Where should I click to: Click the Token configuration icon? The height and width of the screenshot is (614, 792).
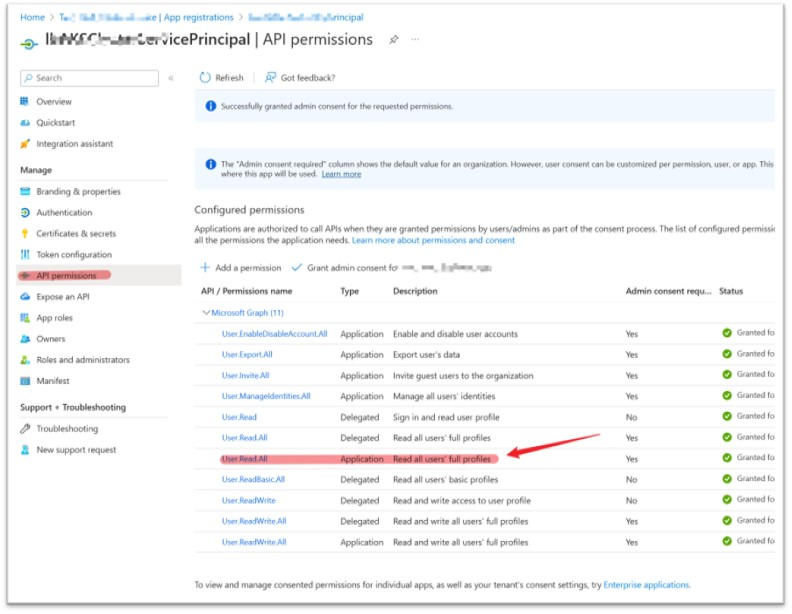[26, 255]
